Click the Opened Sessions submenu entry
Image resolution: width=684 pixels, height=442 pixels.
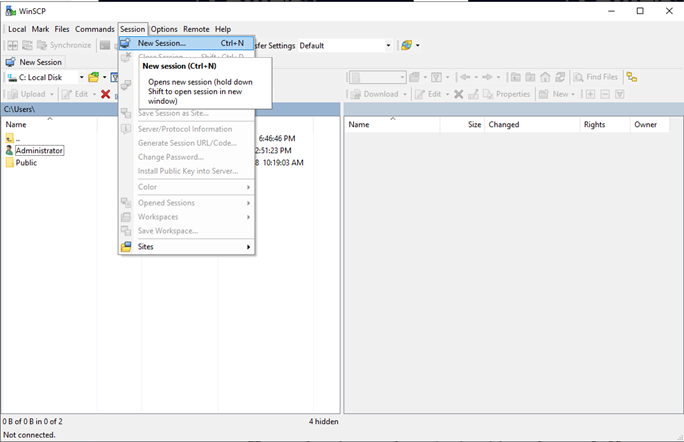click(187, 203)
